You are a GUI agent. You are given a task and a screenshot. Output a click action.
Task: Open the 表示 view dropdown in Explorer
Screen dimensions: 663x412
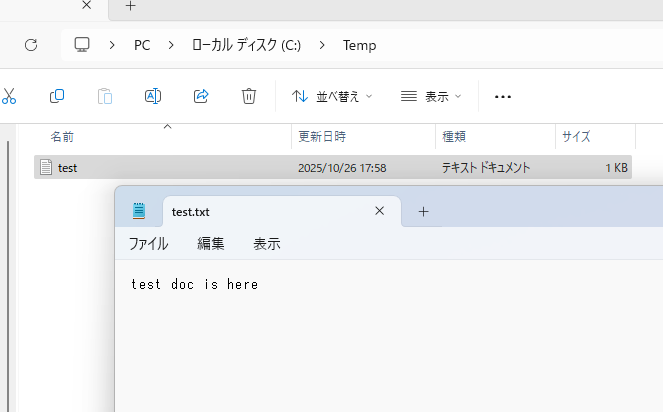(x=431, y=97)
